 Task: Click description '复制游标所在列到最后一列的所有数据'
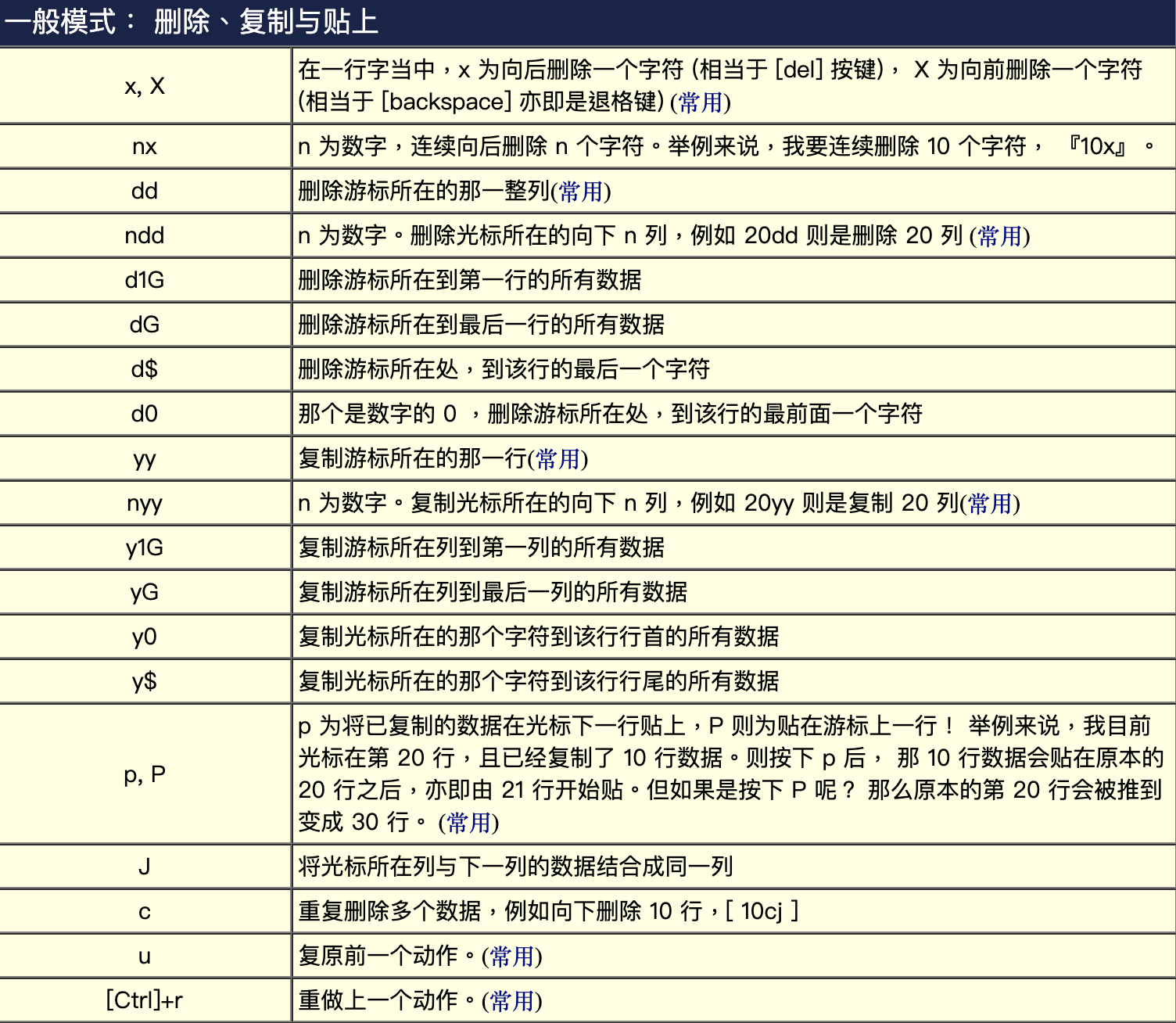pyautogui.click(x=493, y=592)
